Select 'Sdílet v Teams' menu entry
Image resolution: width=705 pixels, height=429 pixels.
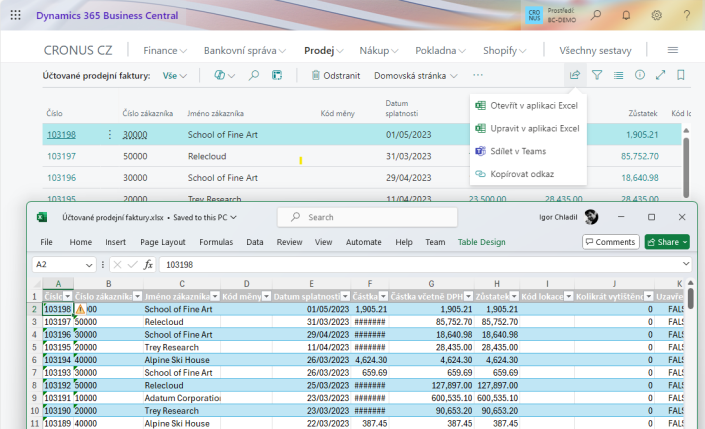(517, 151)
